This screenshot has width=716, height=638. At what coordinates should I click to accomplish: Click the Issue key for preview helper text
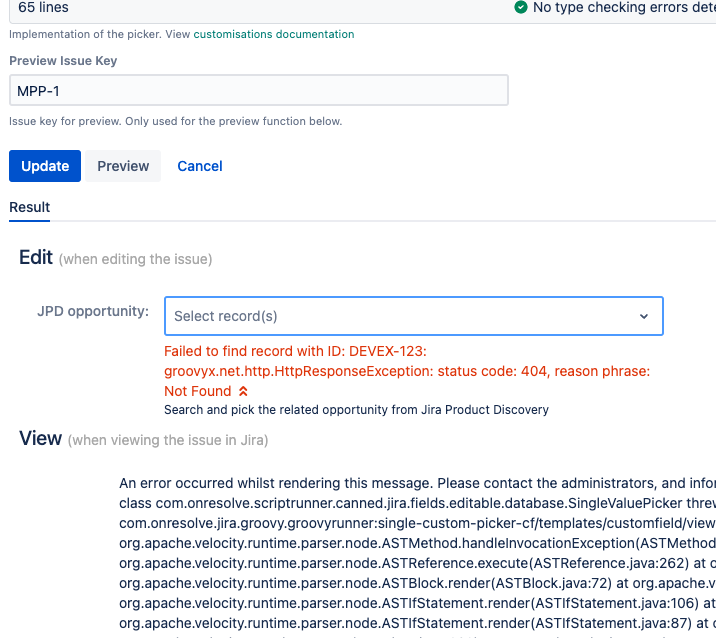coord(175,121)
